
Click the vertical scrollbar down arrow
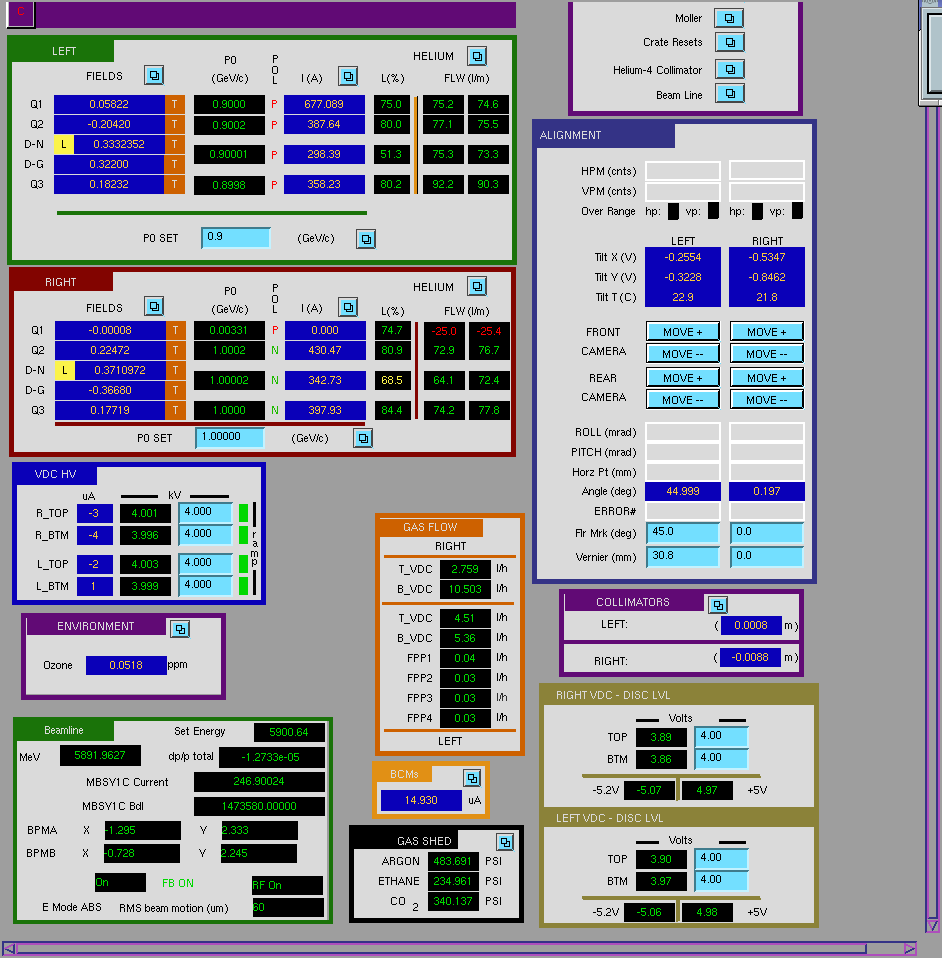pos(932,926)
